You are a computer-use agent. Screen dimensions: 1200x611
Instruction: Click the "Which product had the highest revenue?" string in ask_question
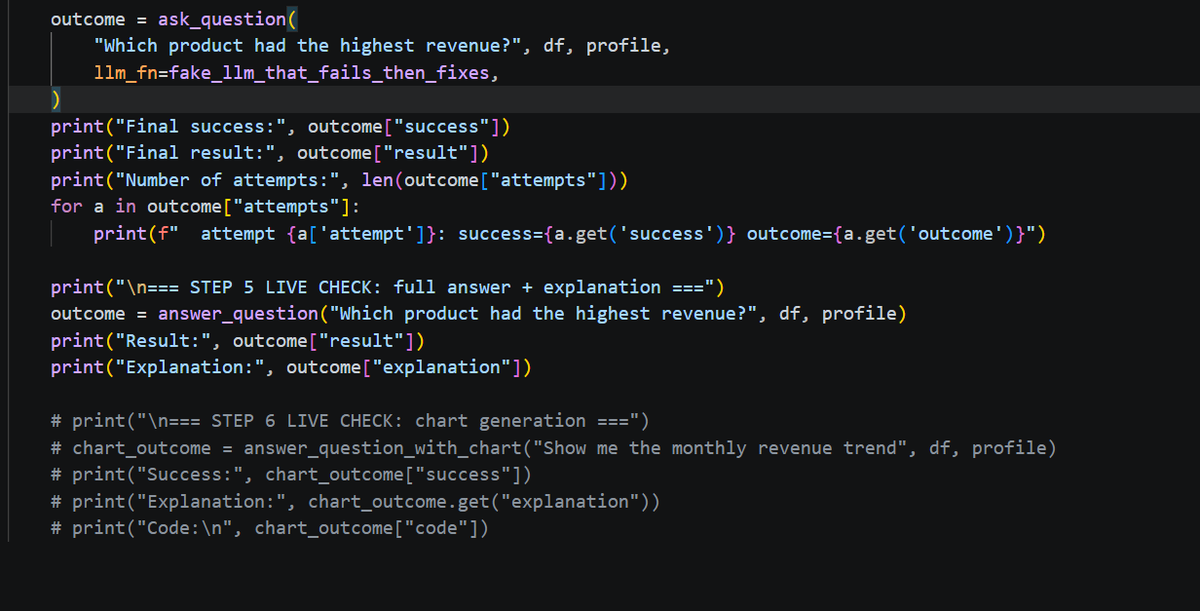308,46
